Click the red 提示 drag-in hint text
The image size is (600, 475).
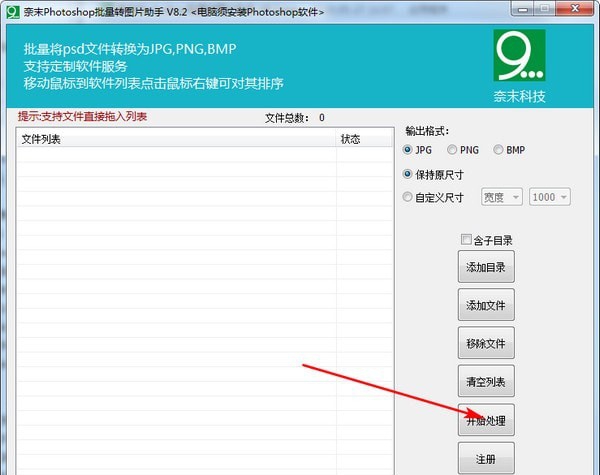[x=82, y=116]
